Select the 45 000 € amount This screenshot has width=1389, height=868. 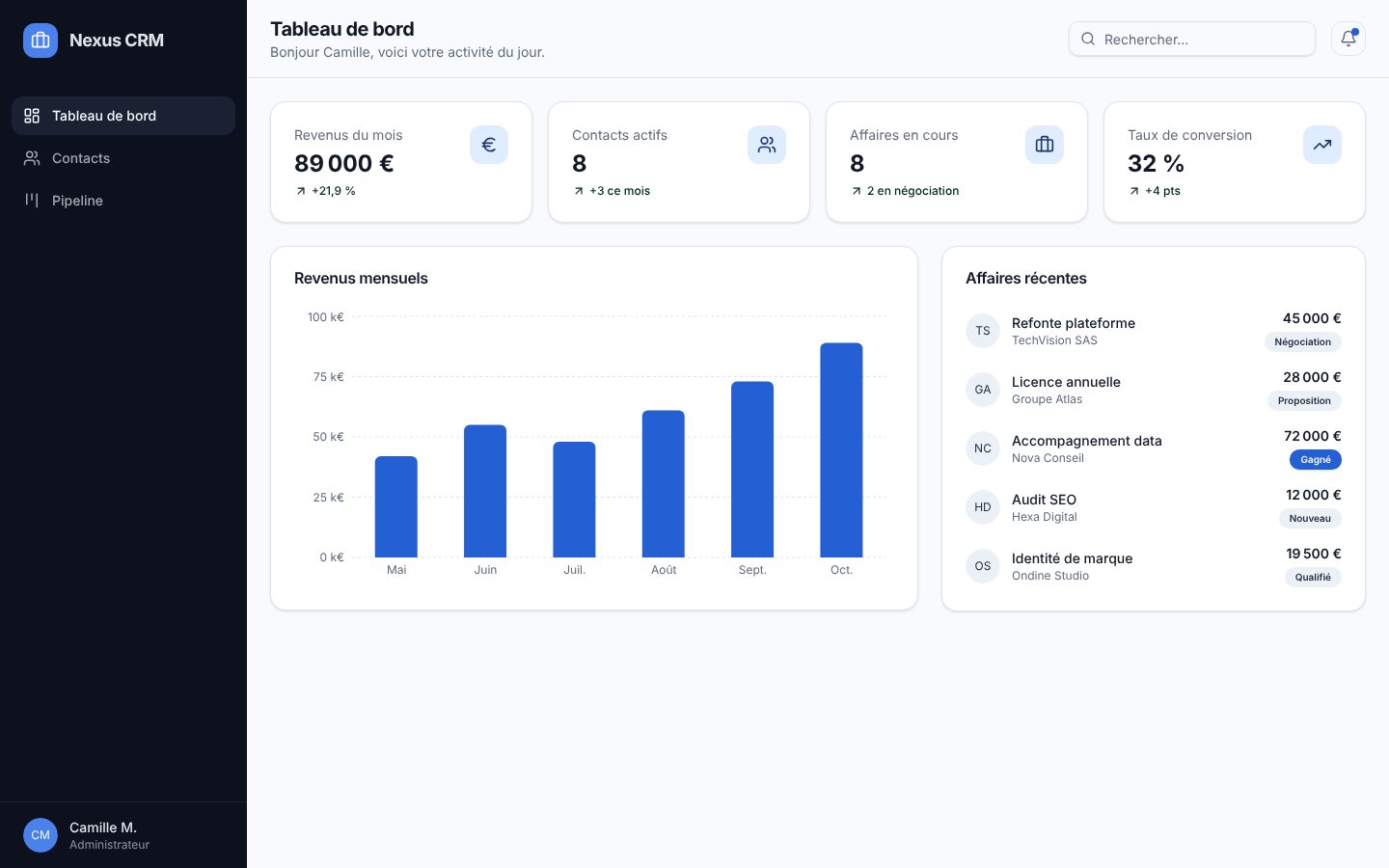click(1312, 318)
